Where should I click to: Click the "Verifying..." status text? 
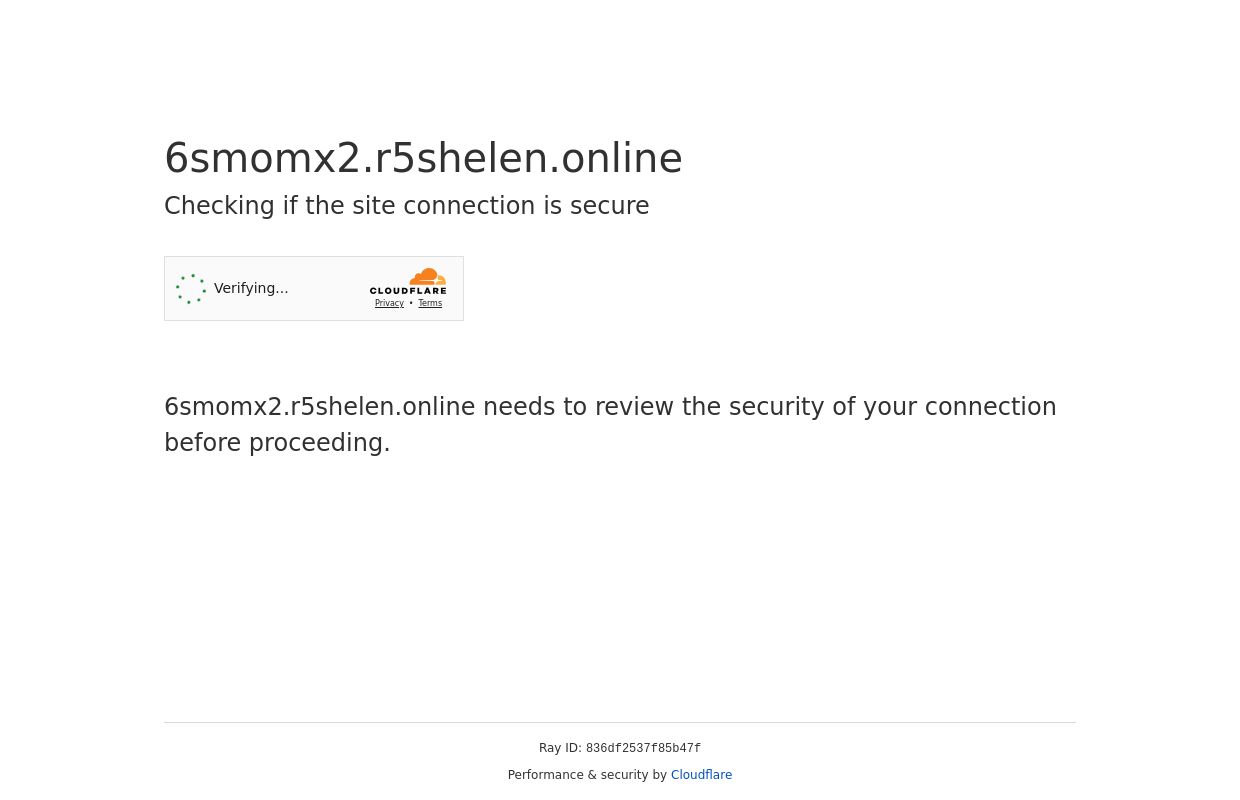pyautogui.click(x=251, y=288)
